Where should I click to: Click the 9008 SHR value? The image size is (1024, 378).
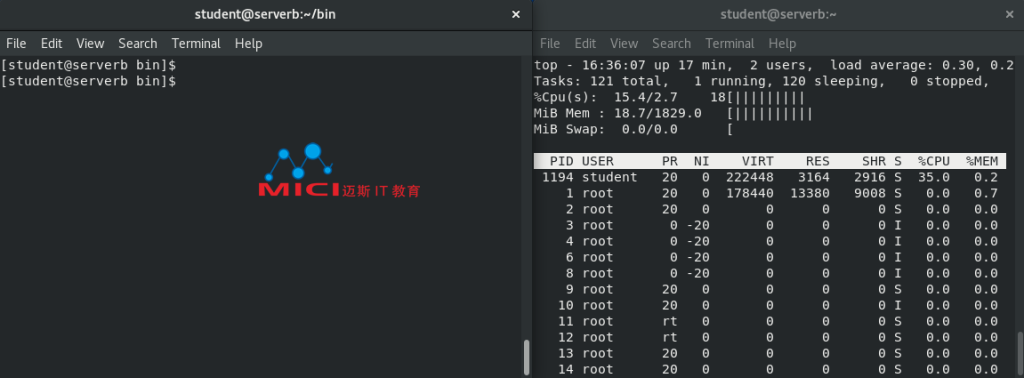[870, 193]
